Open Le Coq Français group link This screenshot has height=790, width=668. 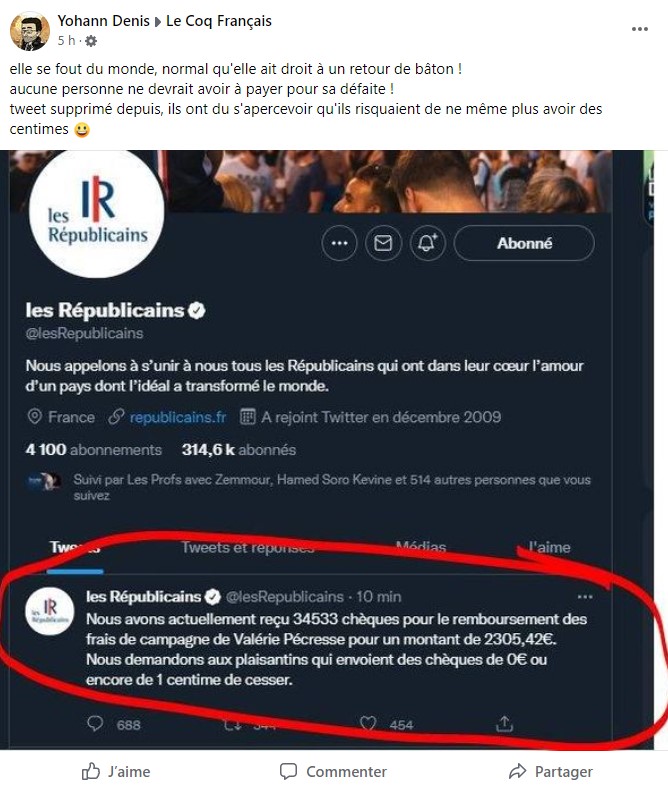coord(219,21)
